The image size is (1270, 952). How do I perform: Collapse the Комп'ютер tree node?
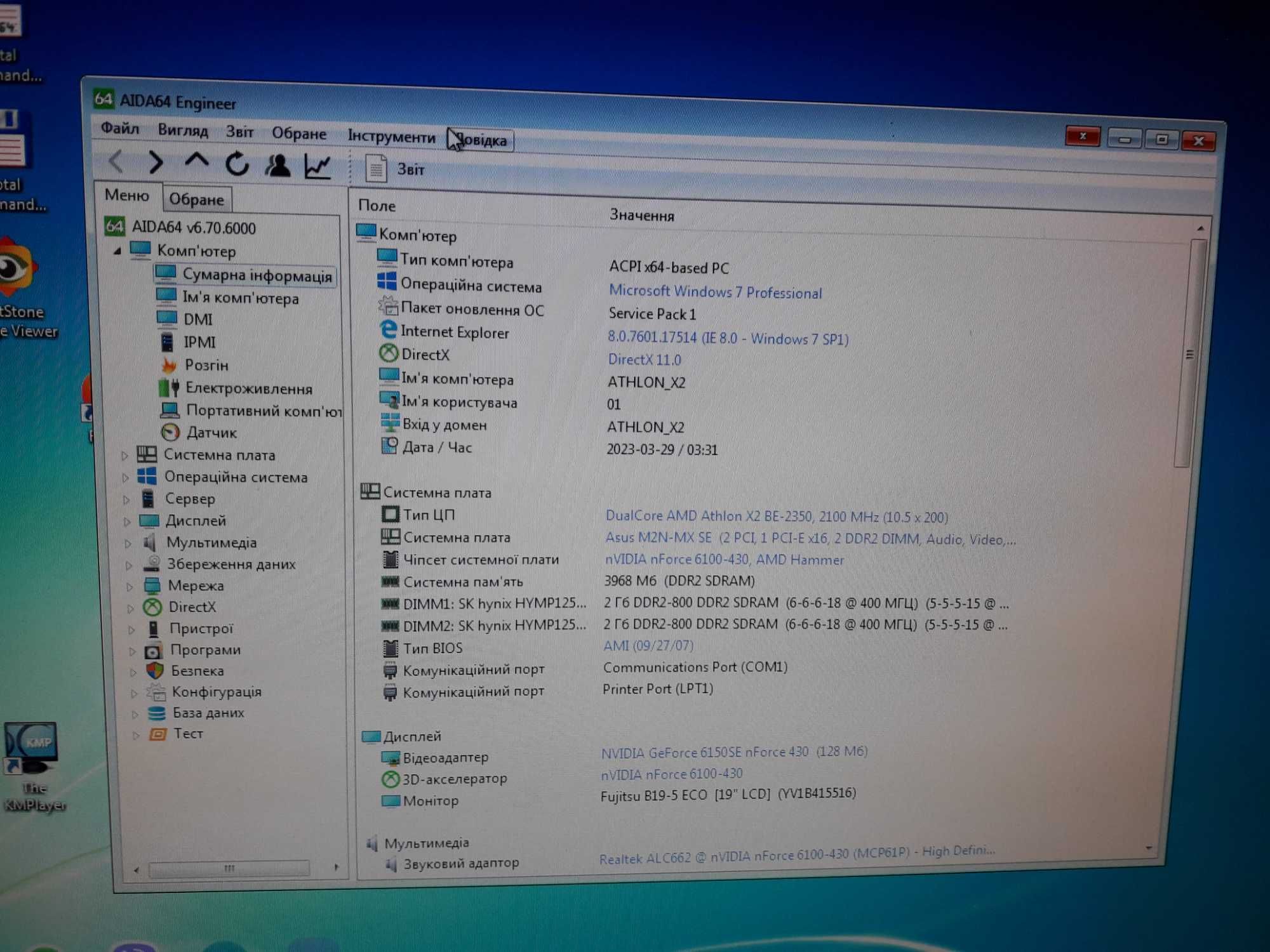pos(117,251)
